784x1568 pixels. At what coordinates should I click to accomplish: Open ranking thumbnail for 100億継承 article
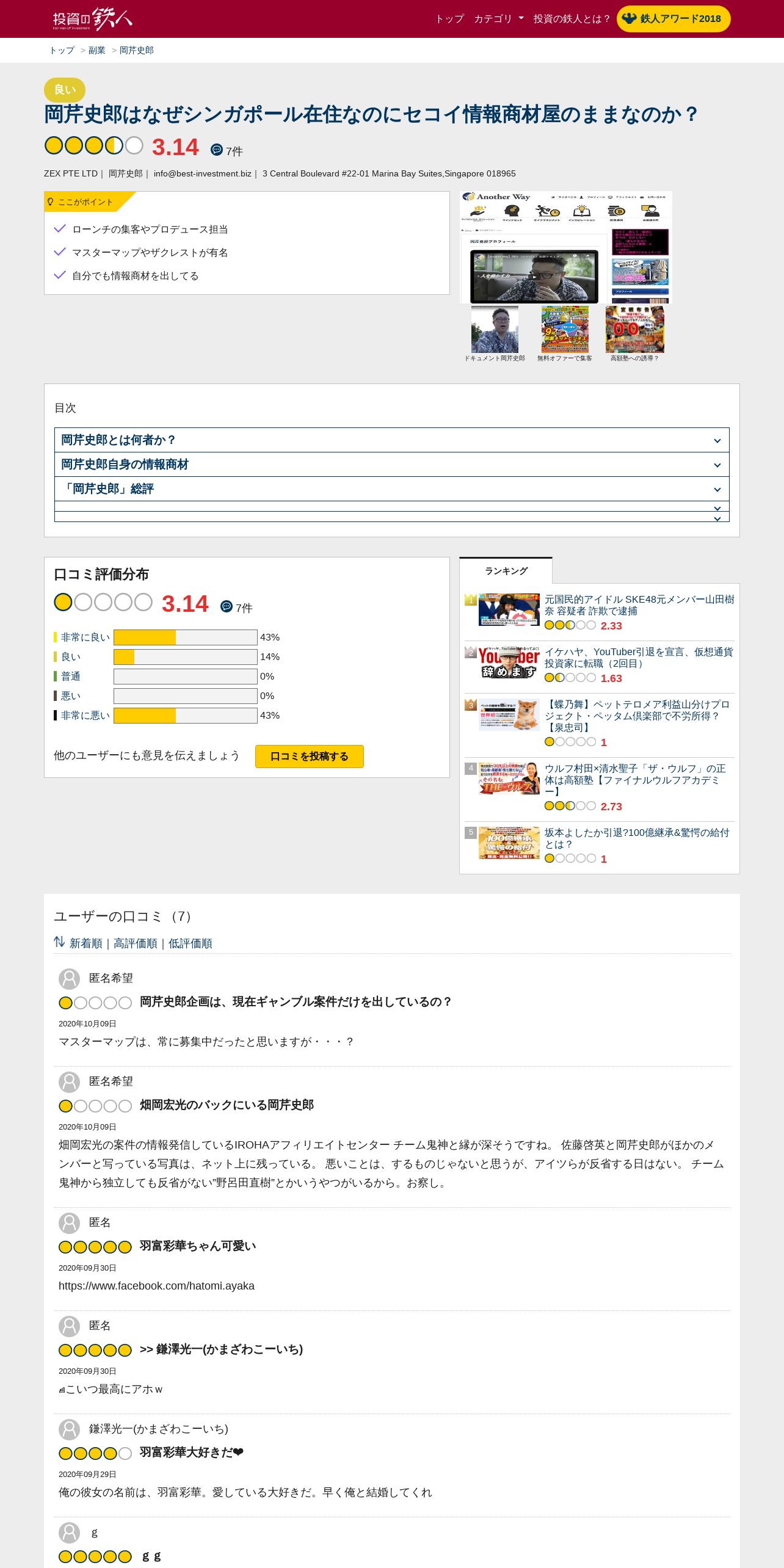(x=509, y=843)
